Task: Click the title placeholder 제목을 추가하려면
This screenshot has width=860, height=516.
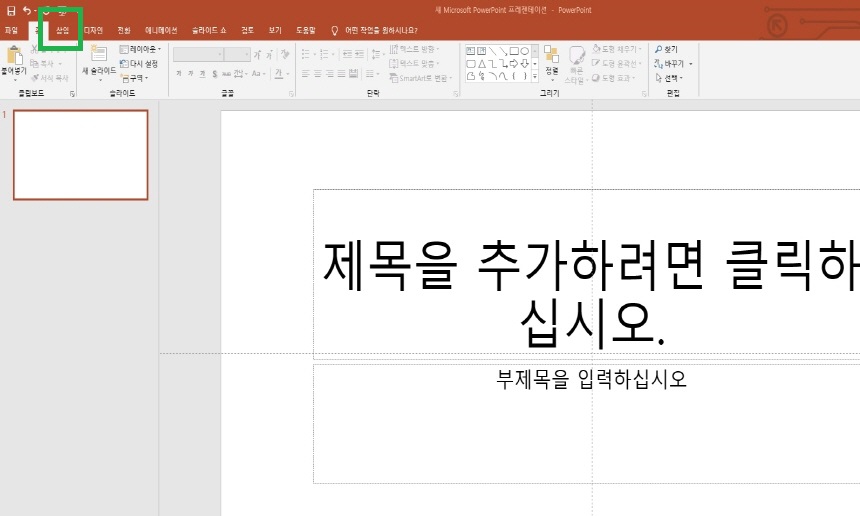Action: click(587, 274)
